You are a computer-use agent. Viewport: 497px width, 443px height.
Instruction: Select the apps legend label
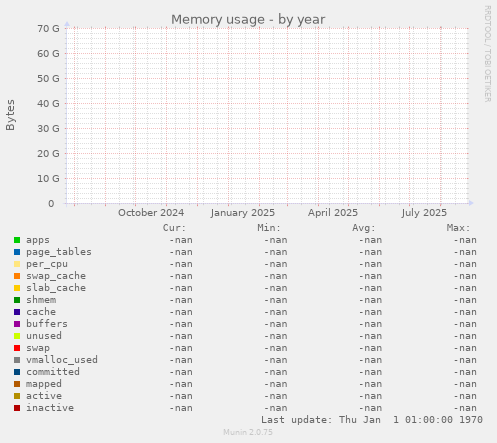38,240
